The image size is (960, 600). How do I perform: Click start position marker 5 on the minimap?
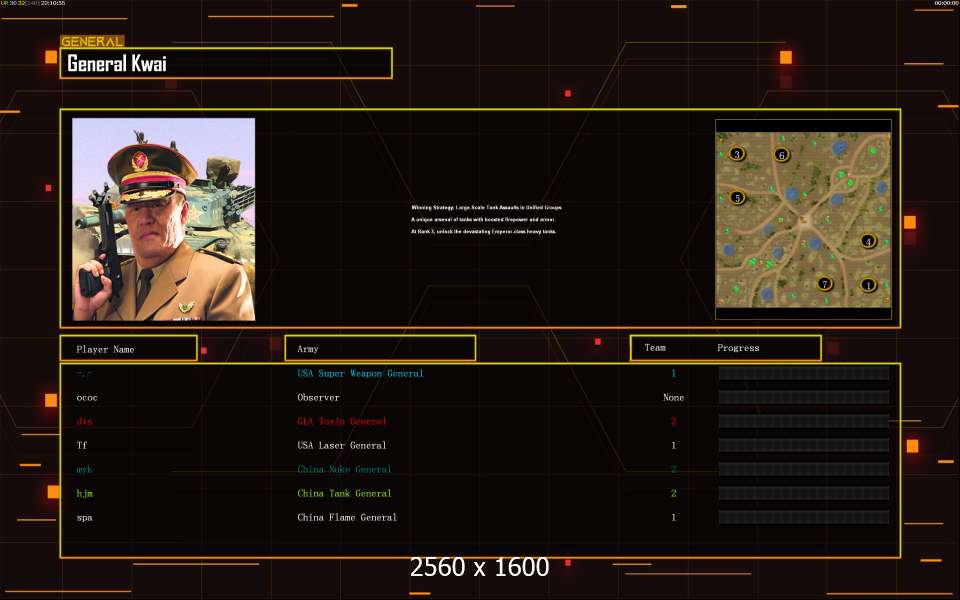737,198
